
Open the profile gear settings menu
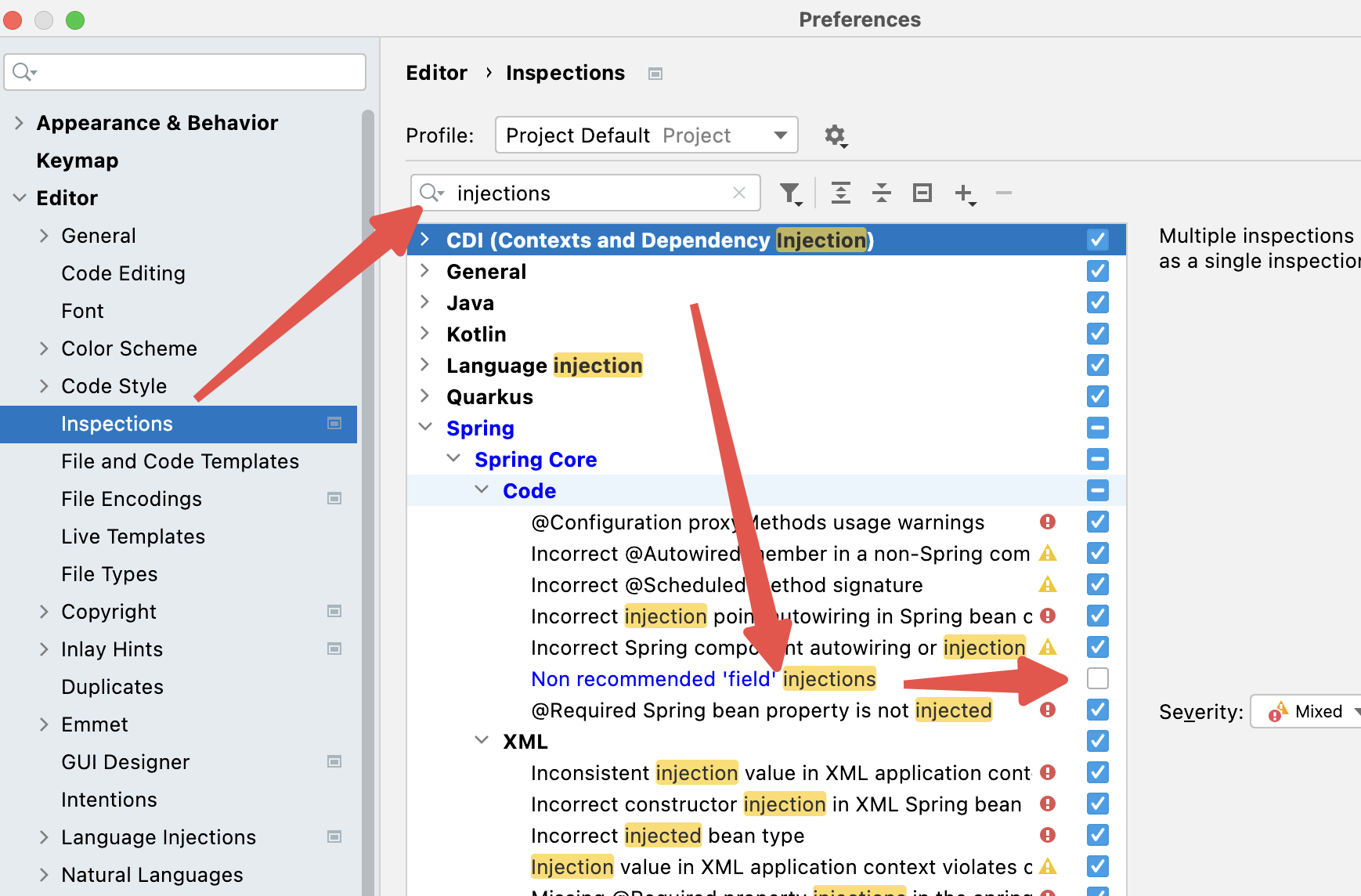tap(836, 135)
